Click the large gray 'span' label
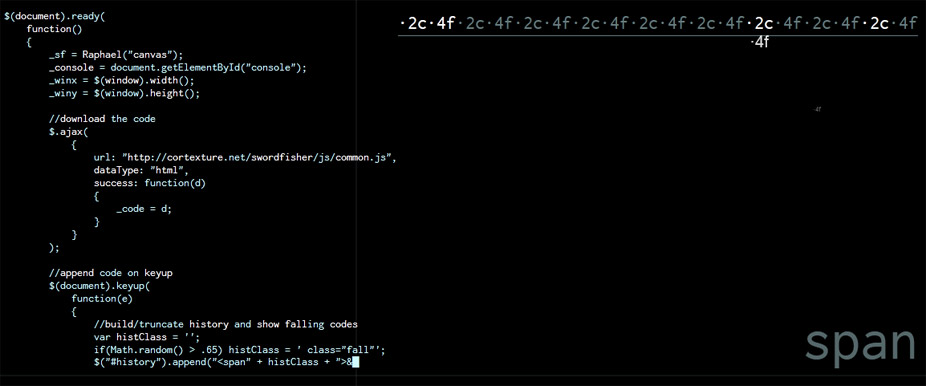Screen dimensions: 926x386 tap(860, 345)
